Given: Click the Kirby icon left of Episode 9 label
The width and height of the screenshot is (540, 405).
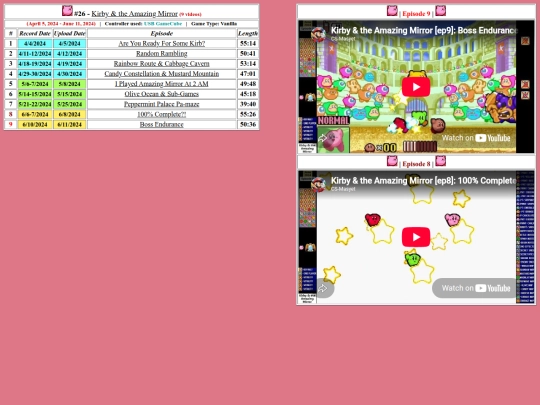Looking at the screenshot, I should 392,10.
